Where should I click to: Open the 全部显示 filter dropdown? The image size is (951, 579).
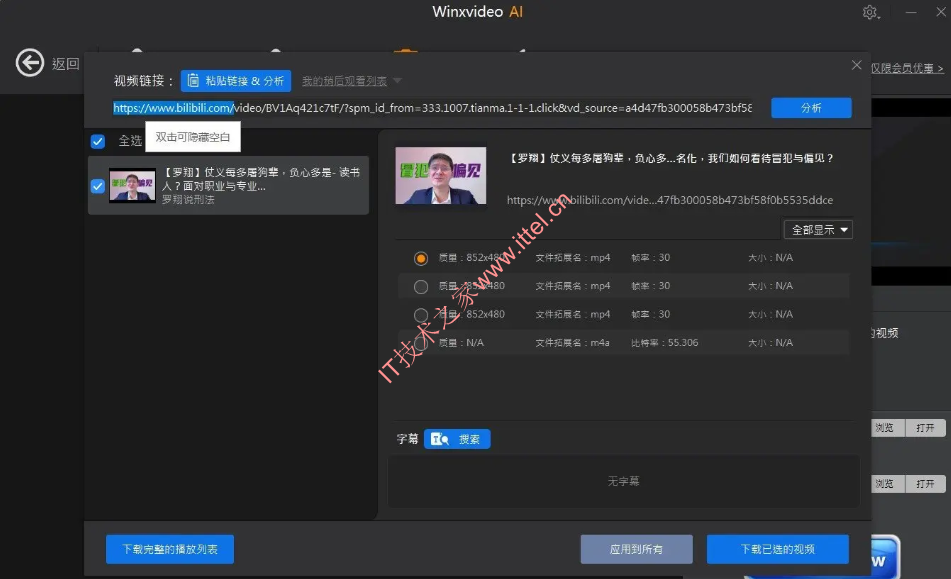coord(818,230)
